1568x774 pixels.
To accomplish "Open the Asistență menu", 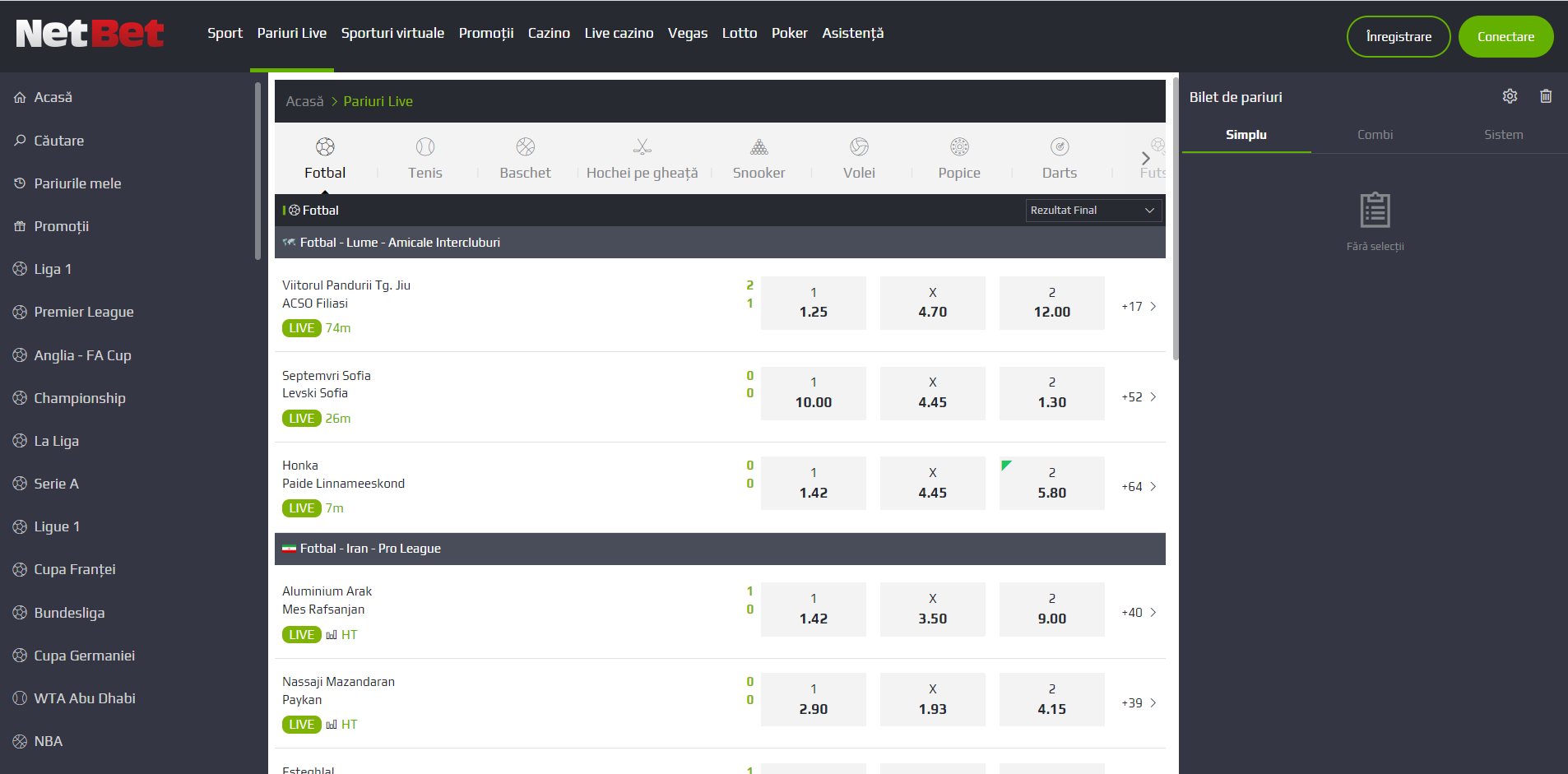I will point(853,33).
